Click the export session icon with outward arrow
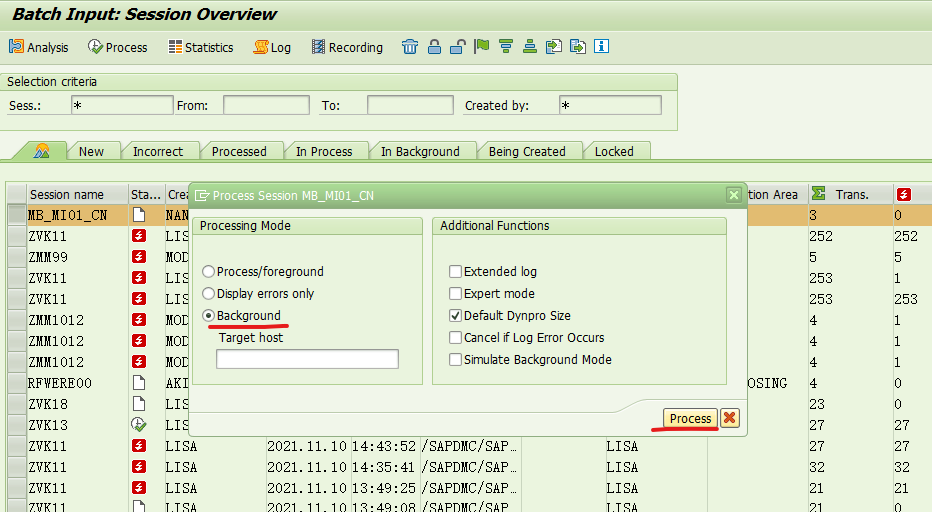The image size is (932, 512). click(578, 46)
